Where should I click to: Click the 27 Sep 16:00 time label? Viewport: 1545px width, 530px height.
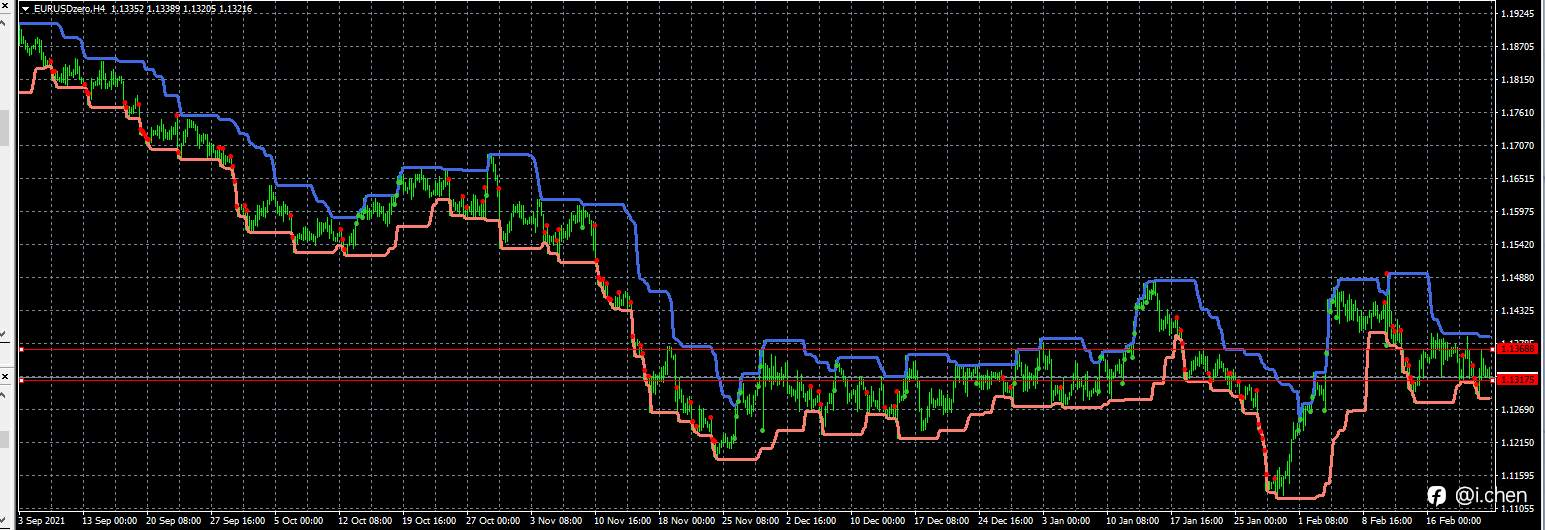click(238, 521)
